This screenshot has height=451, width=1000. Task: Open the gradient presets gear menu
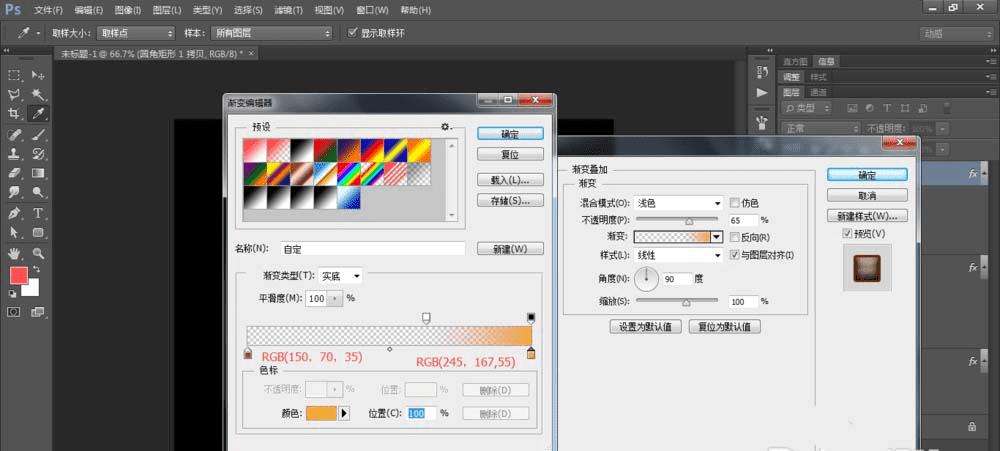(447, 127)
